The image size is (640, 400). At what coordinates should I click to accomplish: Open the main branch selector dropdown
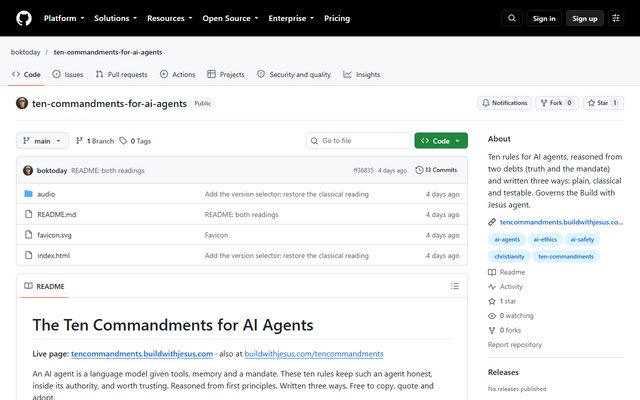(x=42, y=141)
